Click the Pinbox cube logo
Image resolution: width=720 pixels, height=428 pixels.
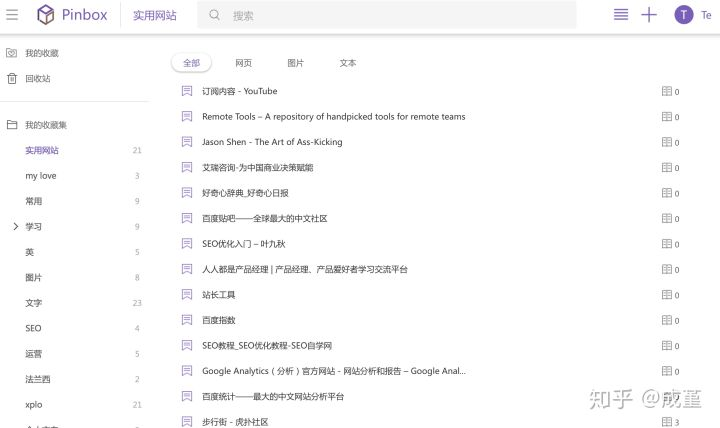(x=45, y=15)
